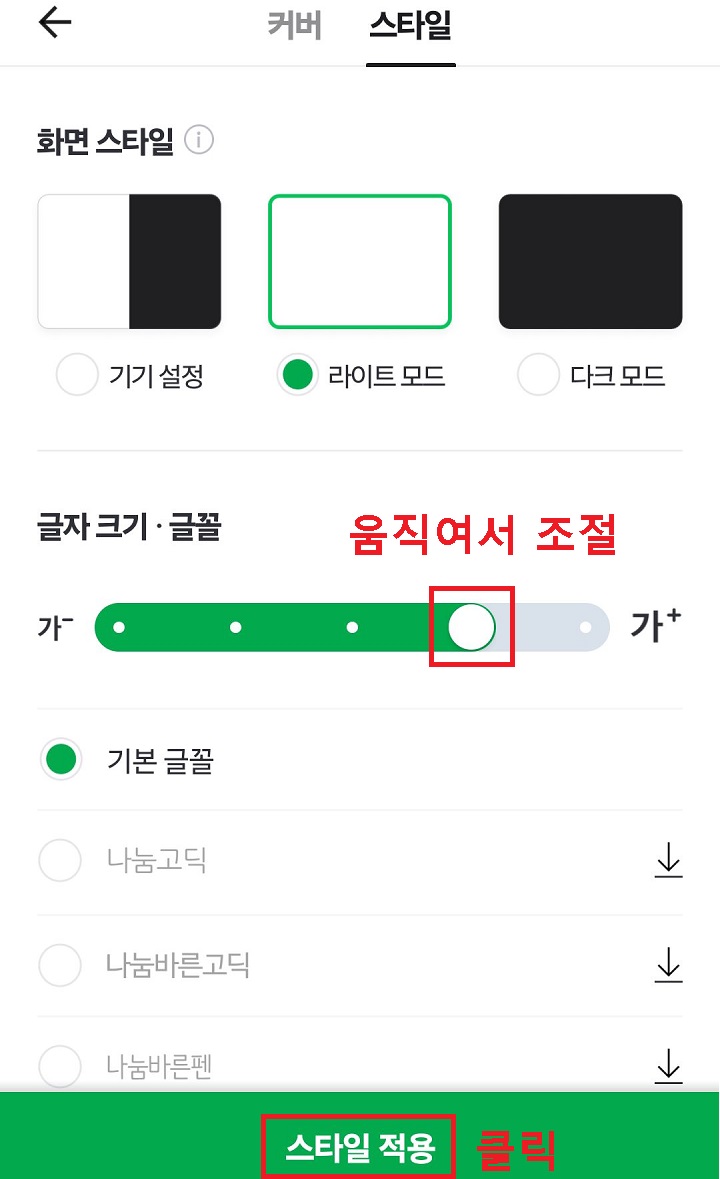Download the 나눔바른고딕 font
Viewport: 720px width, 1179px height.
(x=668, y=964)
